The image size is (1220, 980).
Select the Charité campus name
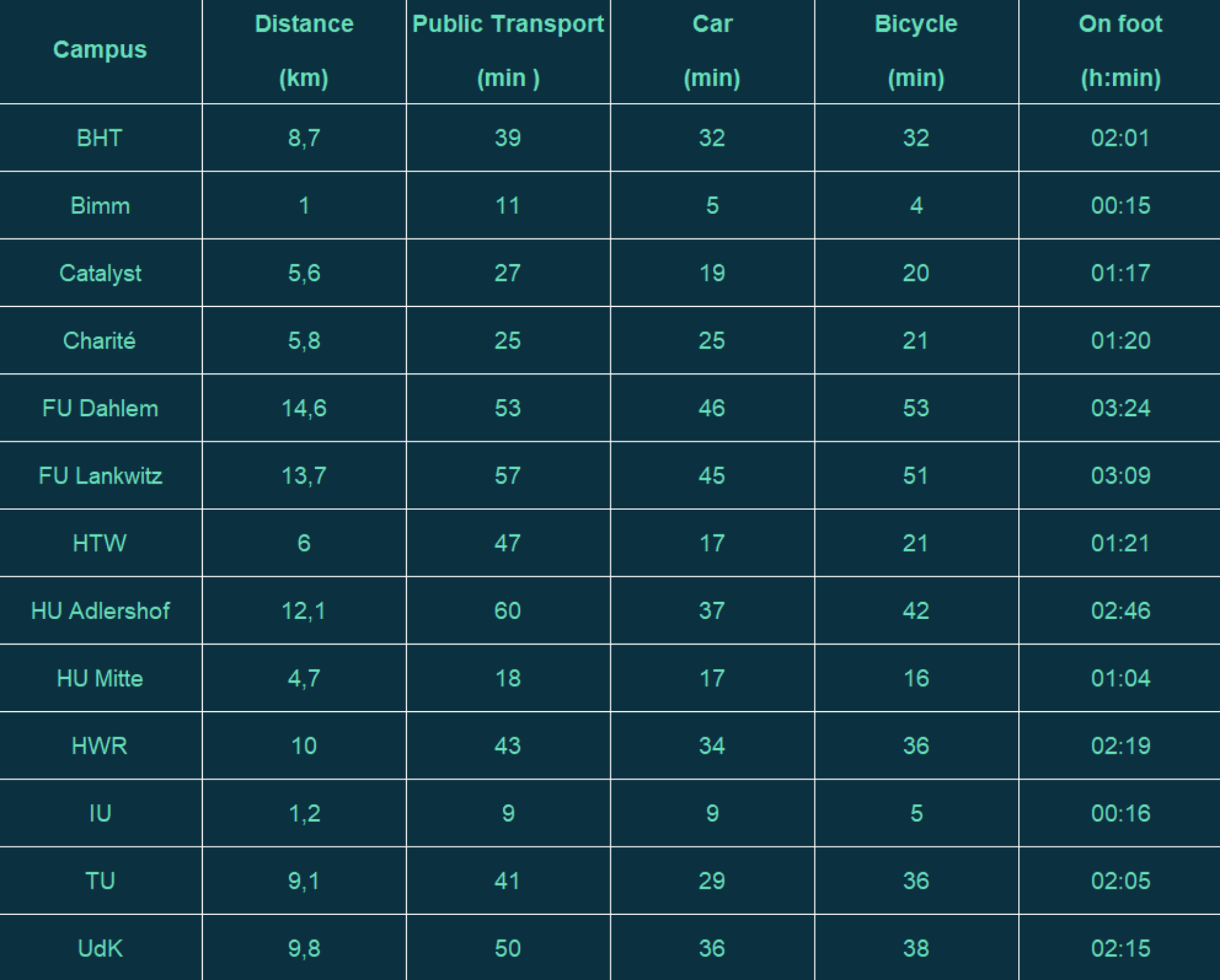(100, 340)
